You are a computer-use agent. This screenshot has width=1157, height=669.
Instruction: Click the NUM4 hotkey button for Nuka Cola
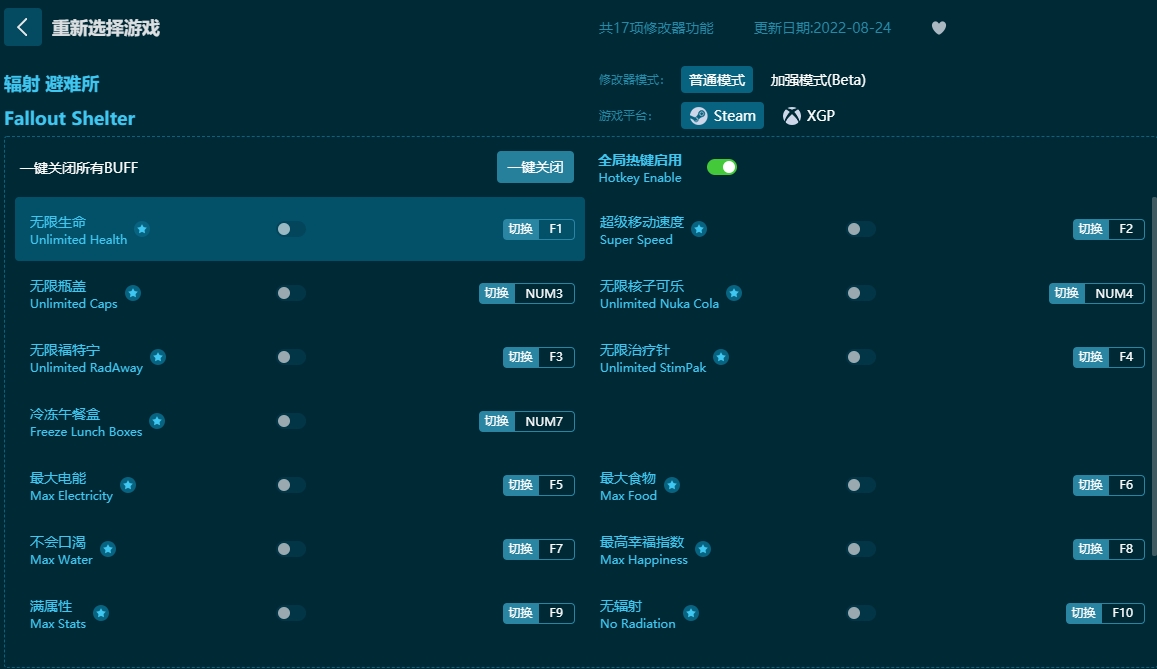[x=1096, y=294]
